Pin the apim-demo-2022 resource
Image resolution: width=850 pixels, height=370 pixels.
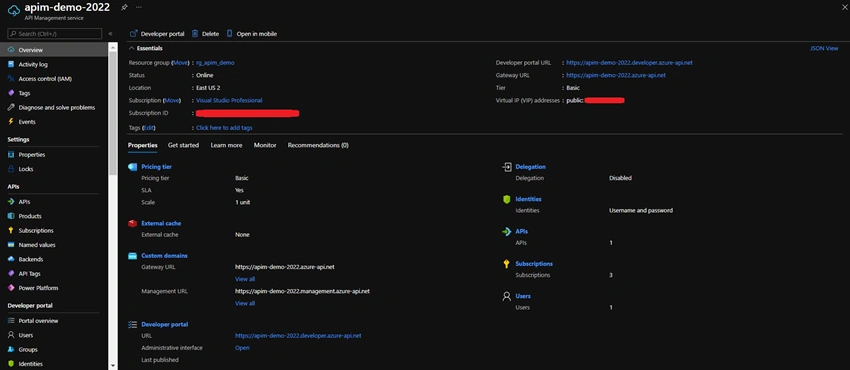coord(124,7)
